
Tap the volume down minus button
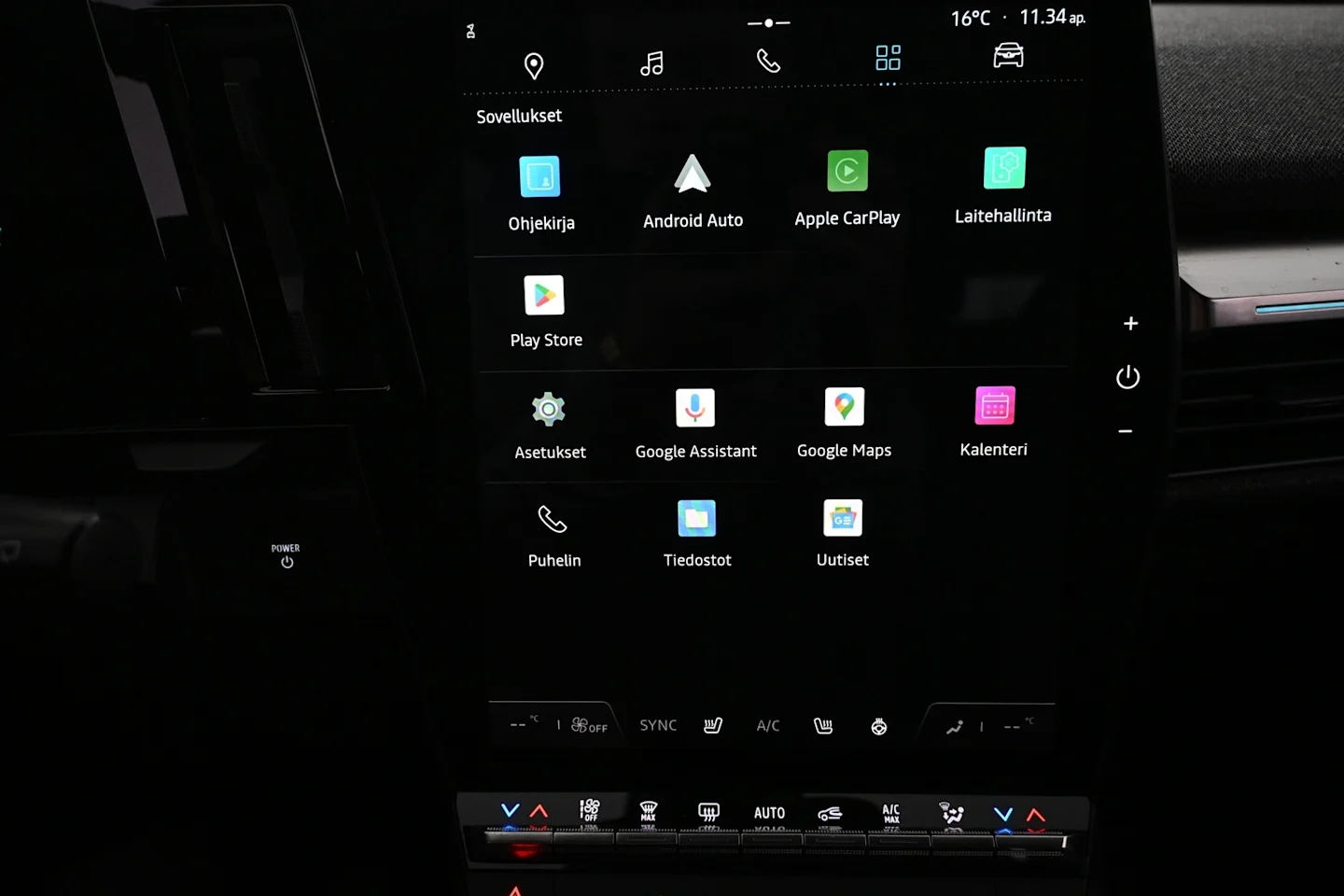1126,431
